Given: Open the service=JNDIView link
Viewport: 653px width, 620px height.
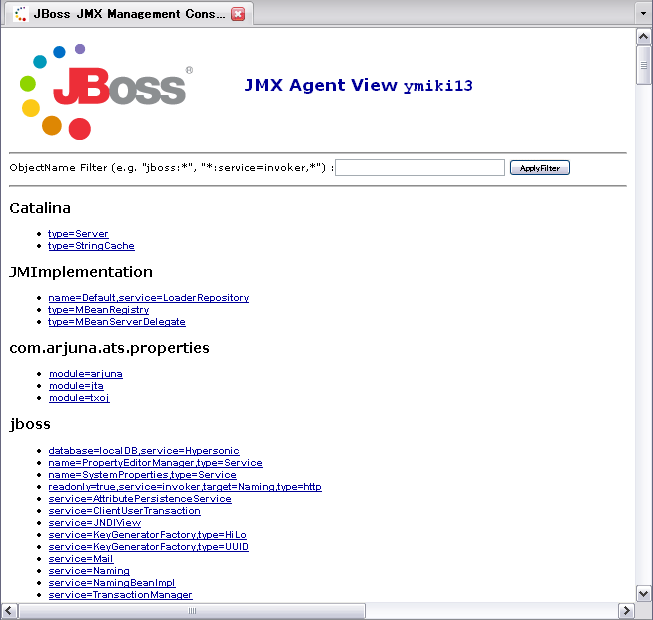Looking at the screenshot, I should click(95, 523).
